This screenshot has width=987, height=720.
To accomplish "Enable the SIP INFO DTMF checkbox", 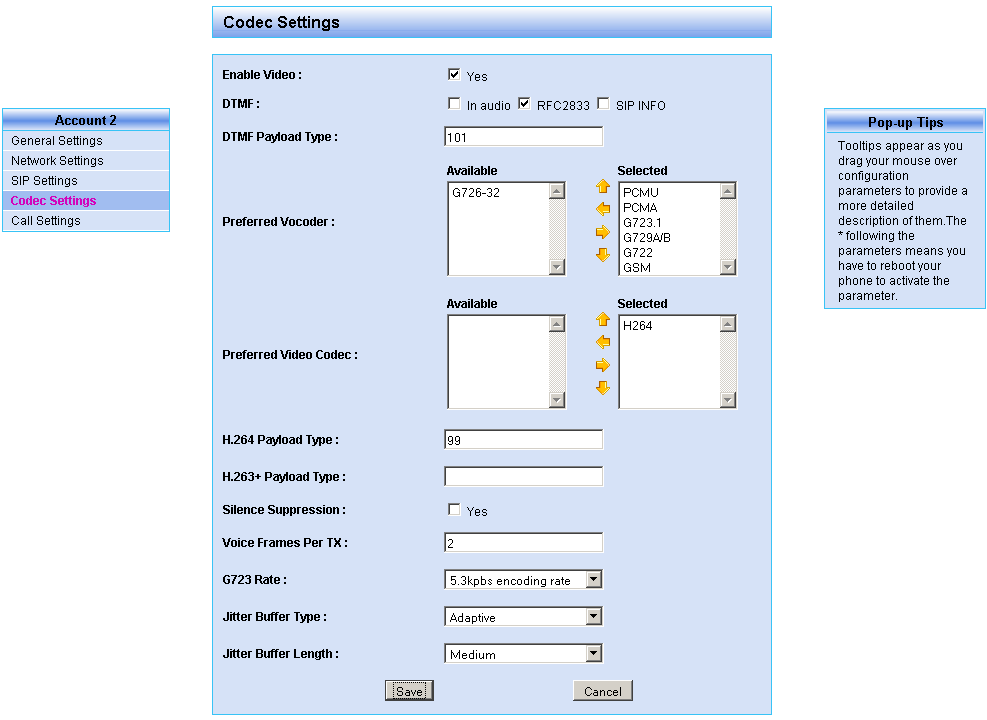I will pos(603,104).
